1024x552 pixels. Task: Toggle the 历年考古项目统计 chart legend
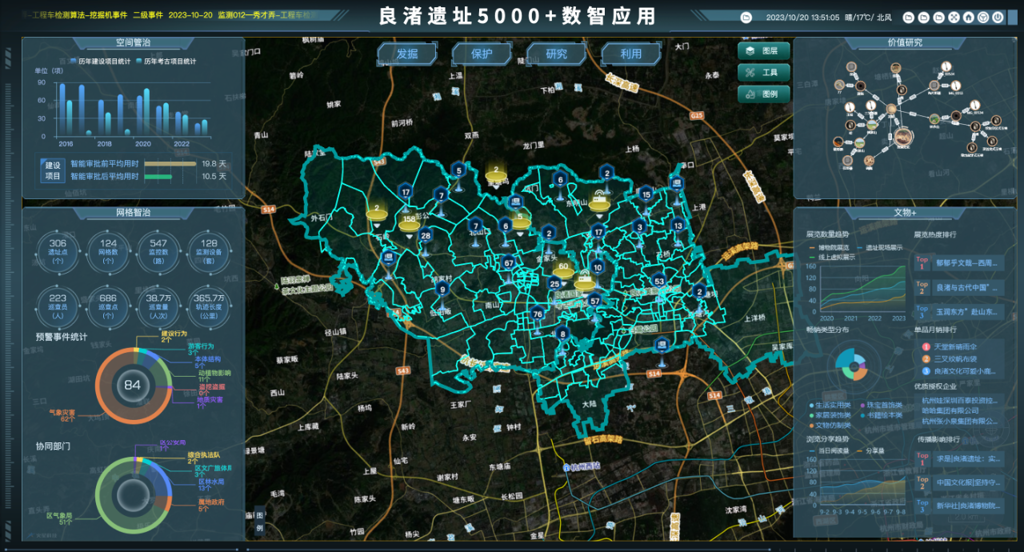[166, 61]
